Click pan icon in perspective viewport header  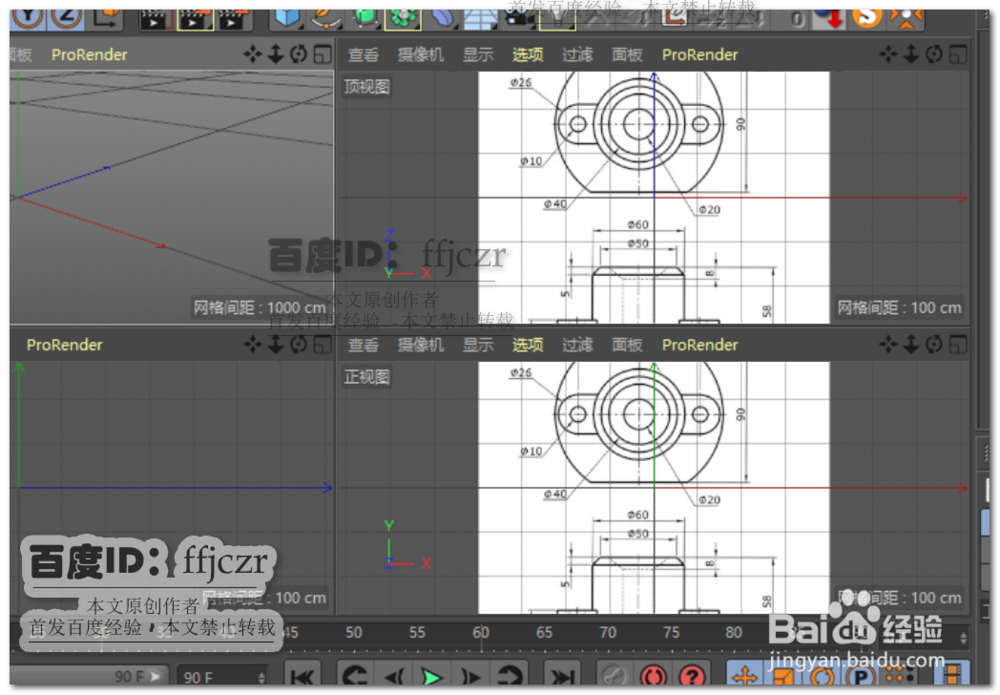click(253, 55)
